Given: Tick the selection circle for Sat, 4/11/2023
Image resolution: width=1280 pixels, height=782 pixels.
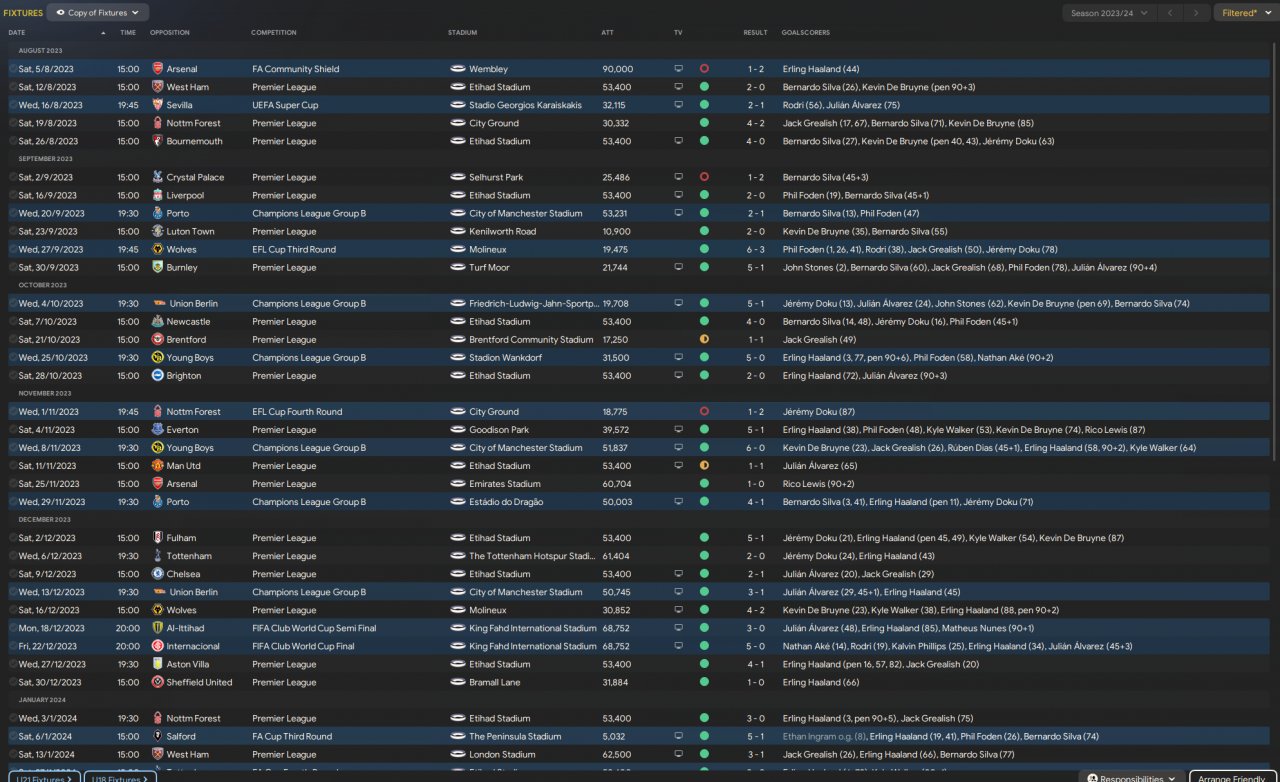Looking at the screenshot, I should [13, 429].
